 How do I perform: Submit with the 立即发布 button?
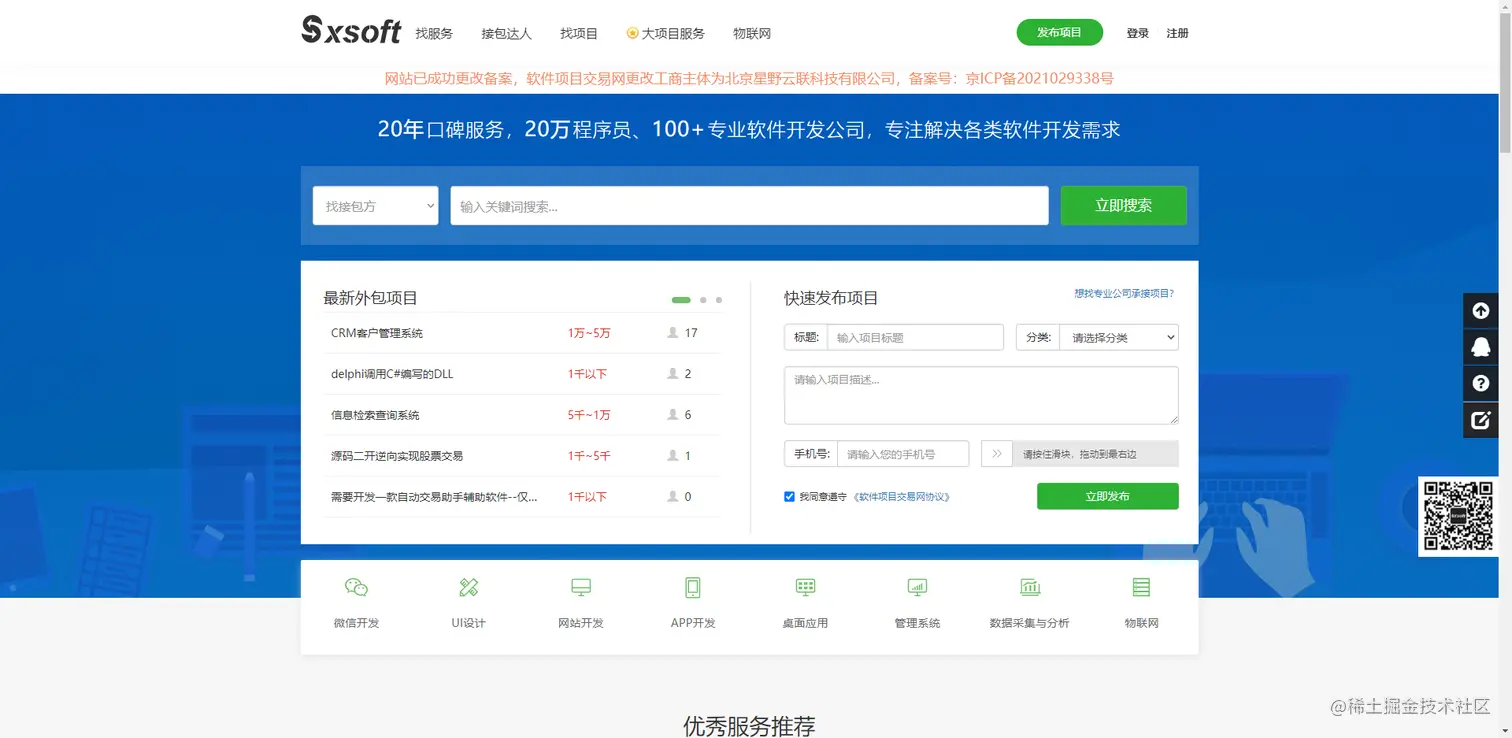click(x=1108, y=496)
